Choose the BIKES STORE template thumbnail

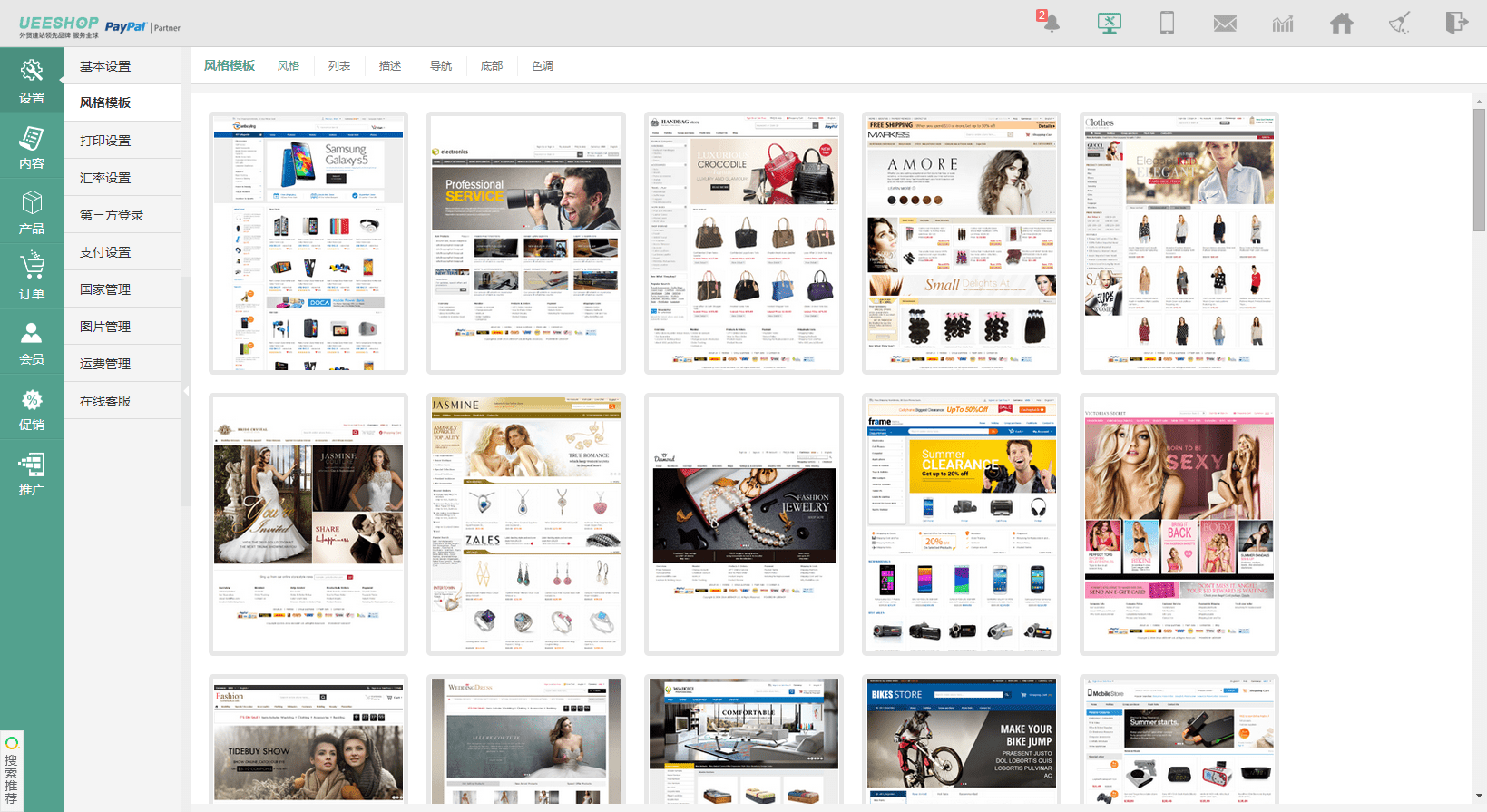(x=962, y=739)
